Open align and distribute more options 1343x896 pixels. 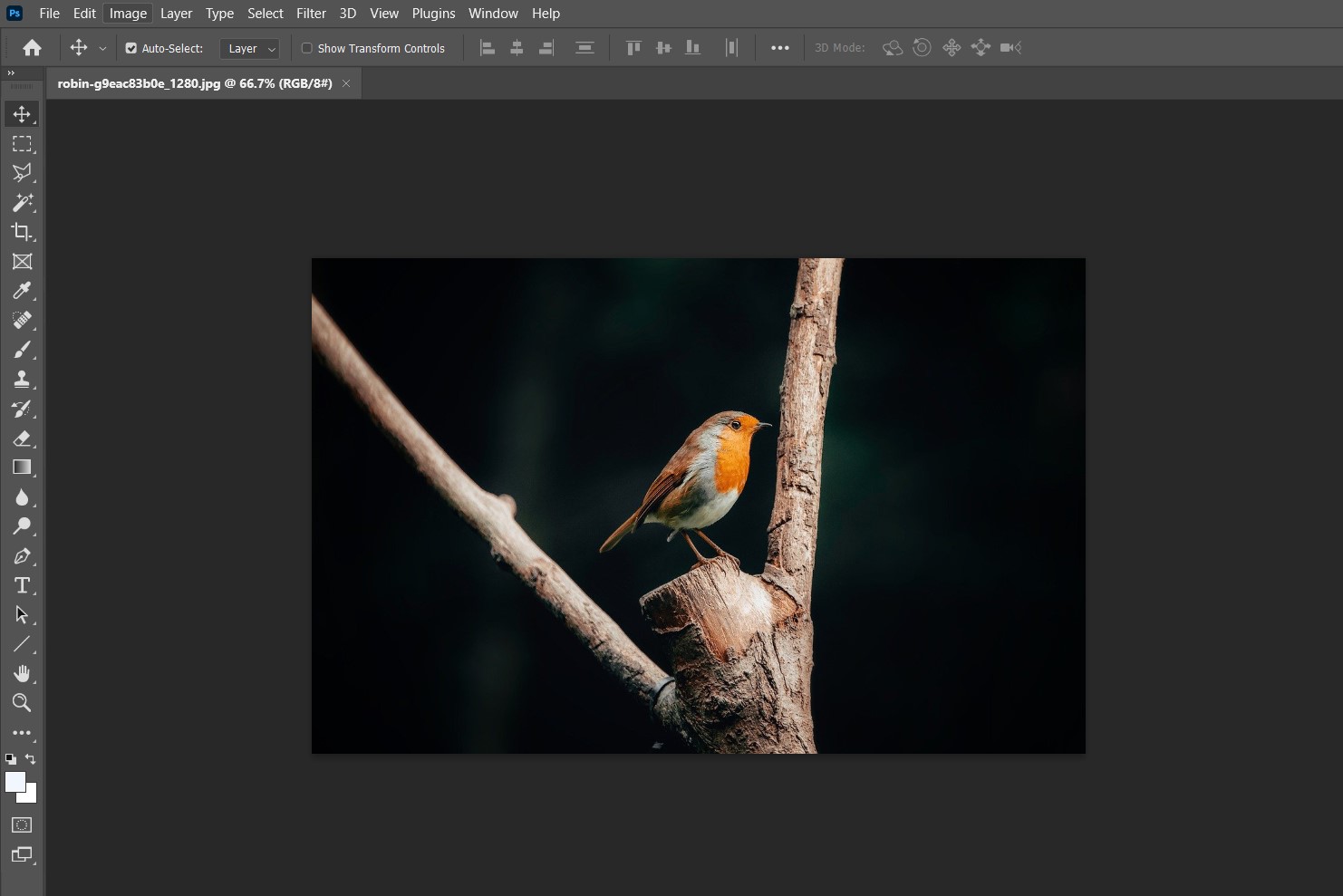780,48
